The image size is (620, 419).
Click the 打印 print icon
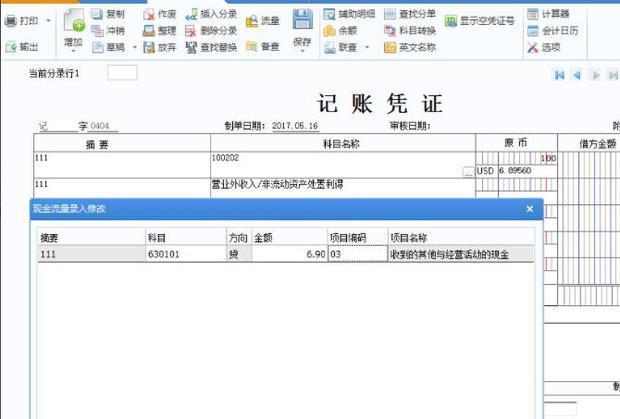pos(11,21)
